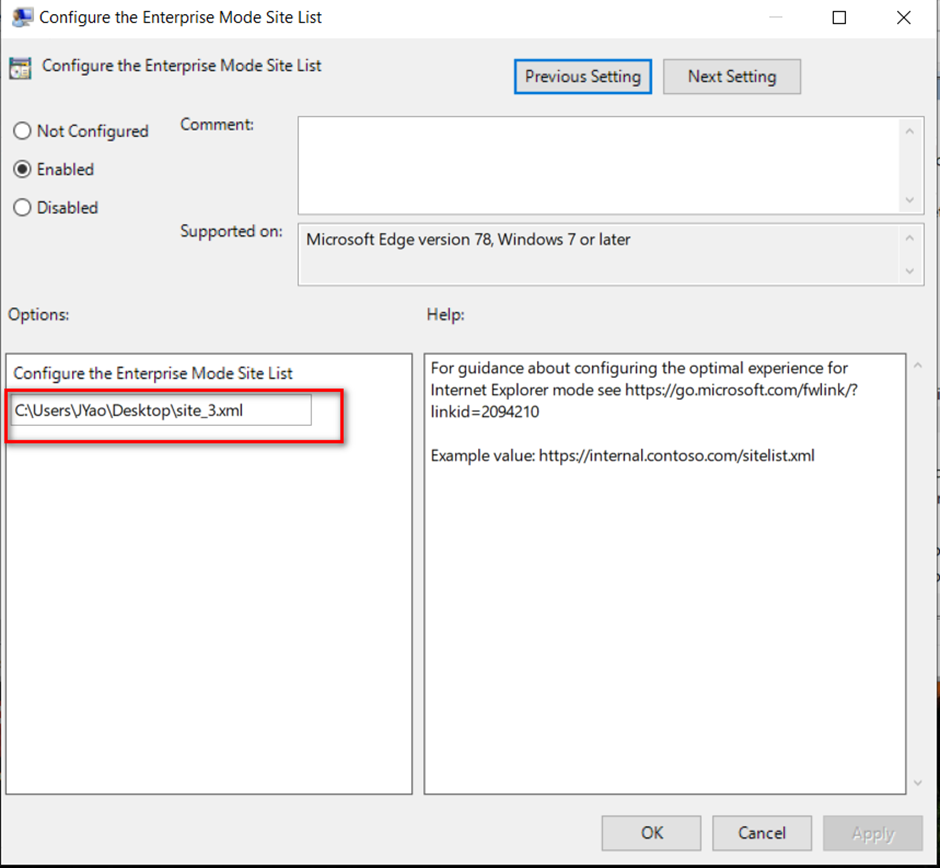Select the Not Configured radio button
Screen dimensions: 940x868
point(21,131)
